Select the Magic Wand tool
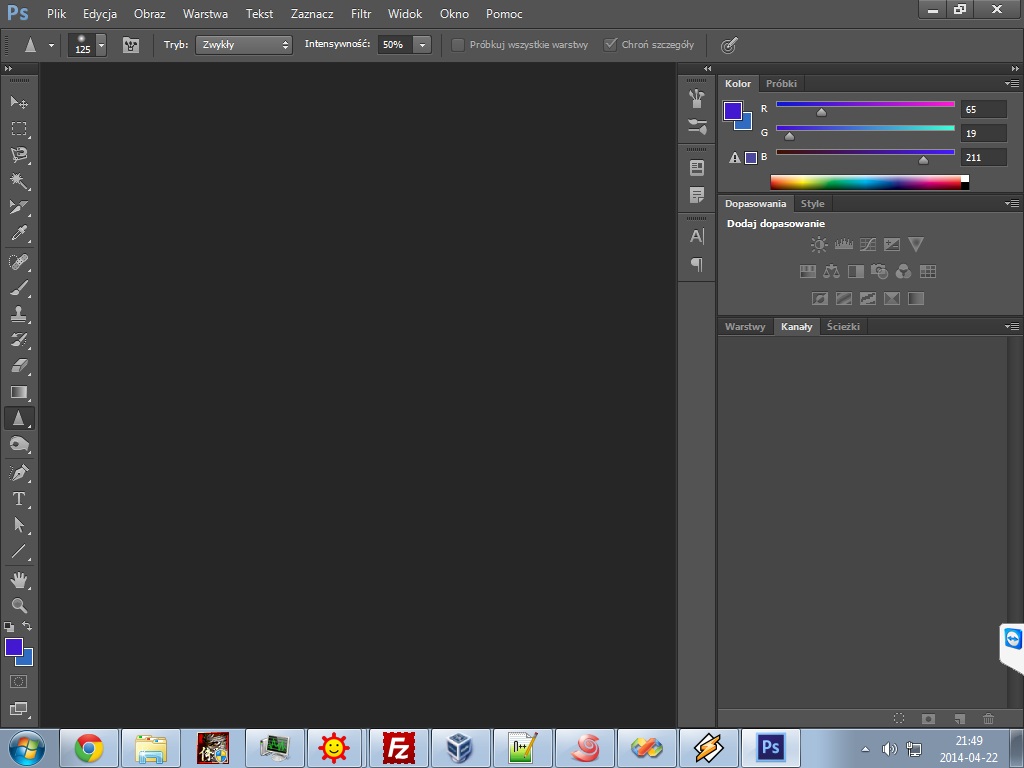 (x=19, y=180)
